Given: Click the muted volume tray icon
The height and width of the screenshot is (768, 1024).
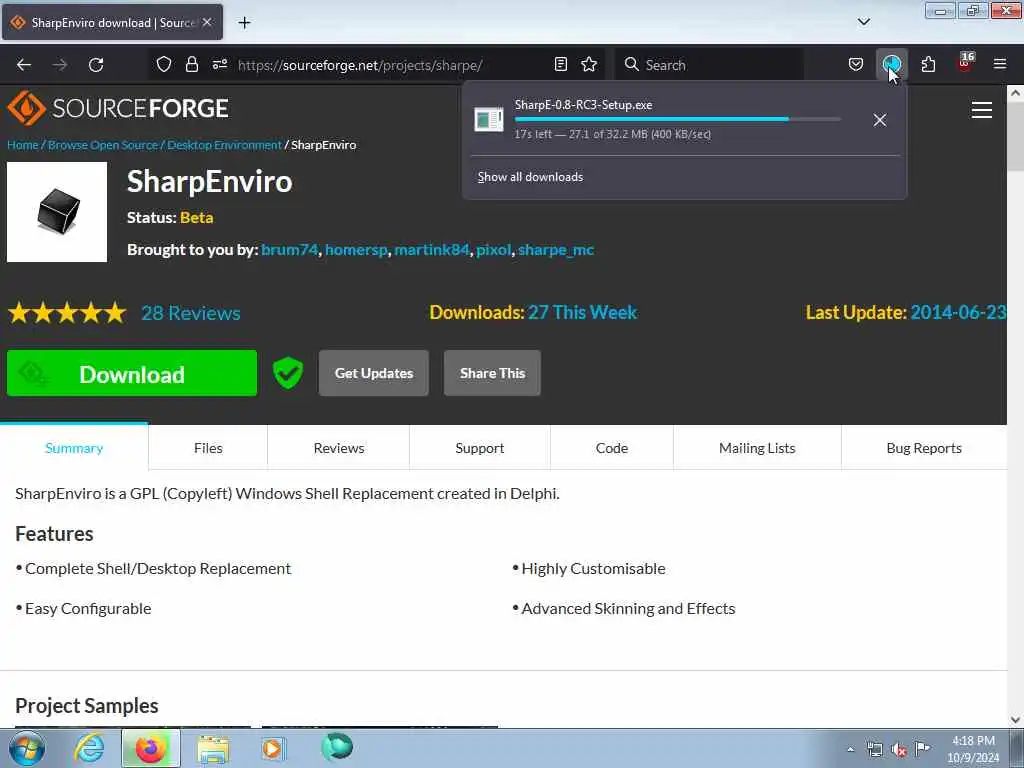Looking at the screenshot, I should [899, 750].
